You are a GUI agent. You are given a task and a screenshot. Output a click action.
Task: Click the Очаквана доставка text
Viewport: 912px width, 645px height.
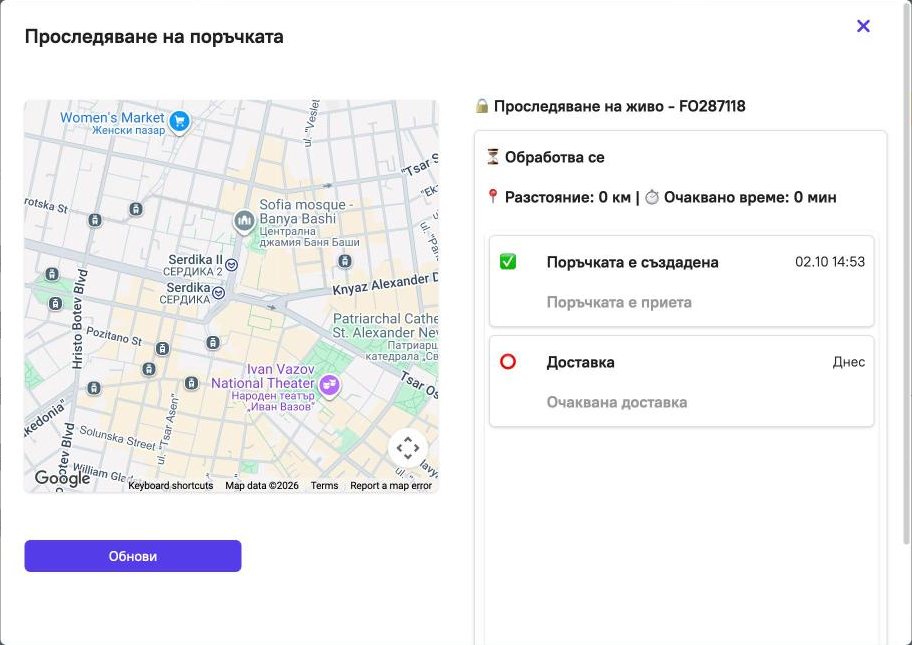pos(617,402)
